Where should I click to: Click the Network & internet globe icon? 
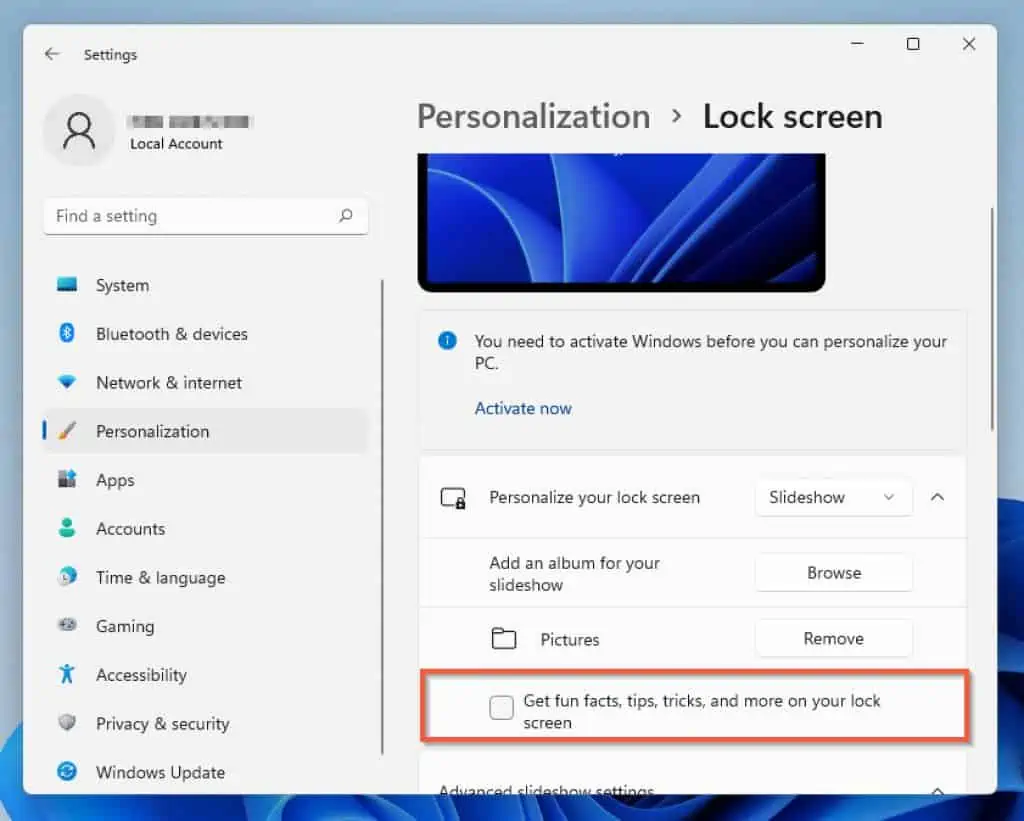click(66, 383)
